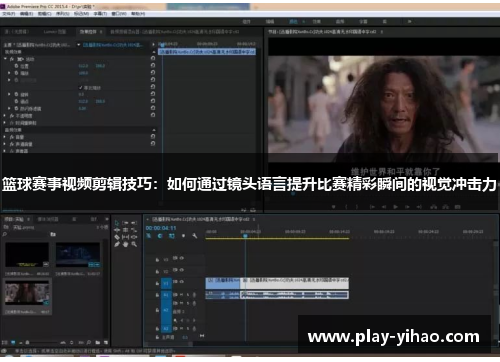Viewport: 500px width, 362px height.
Task: Switch Project panel to icon view
Action: tap(13, 342)
